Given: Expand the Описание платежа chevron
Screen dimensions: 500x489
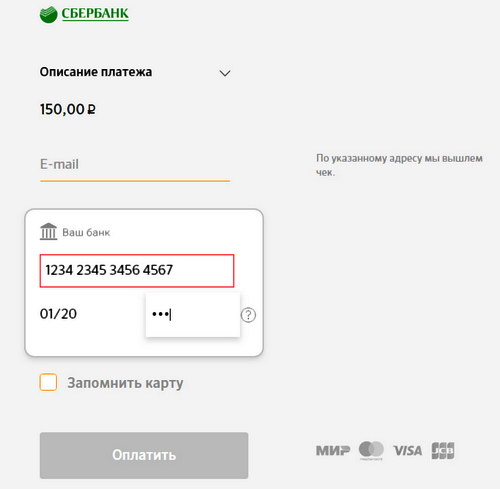Looking at the screenshot, I should point(225,73).
